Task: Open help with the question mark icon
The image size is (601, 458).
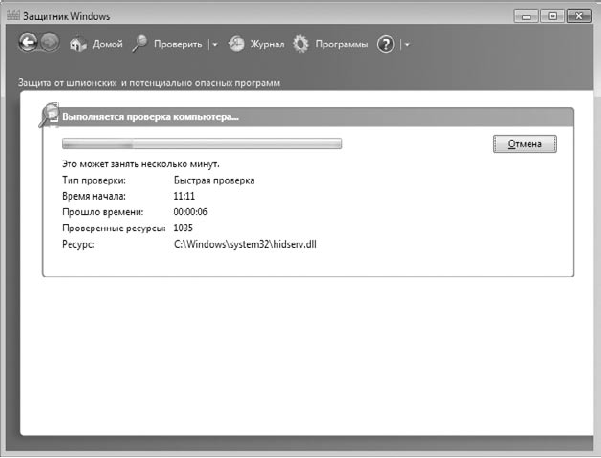Action: (386, 44)
